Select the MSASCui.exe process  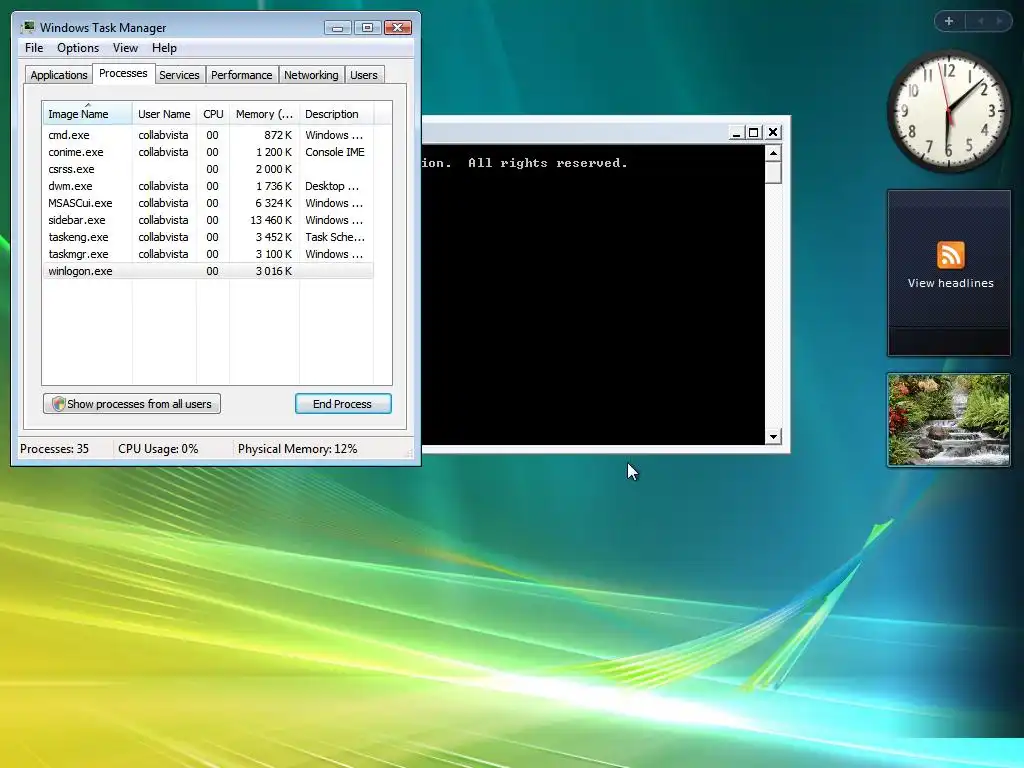tap(208, 203)
